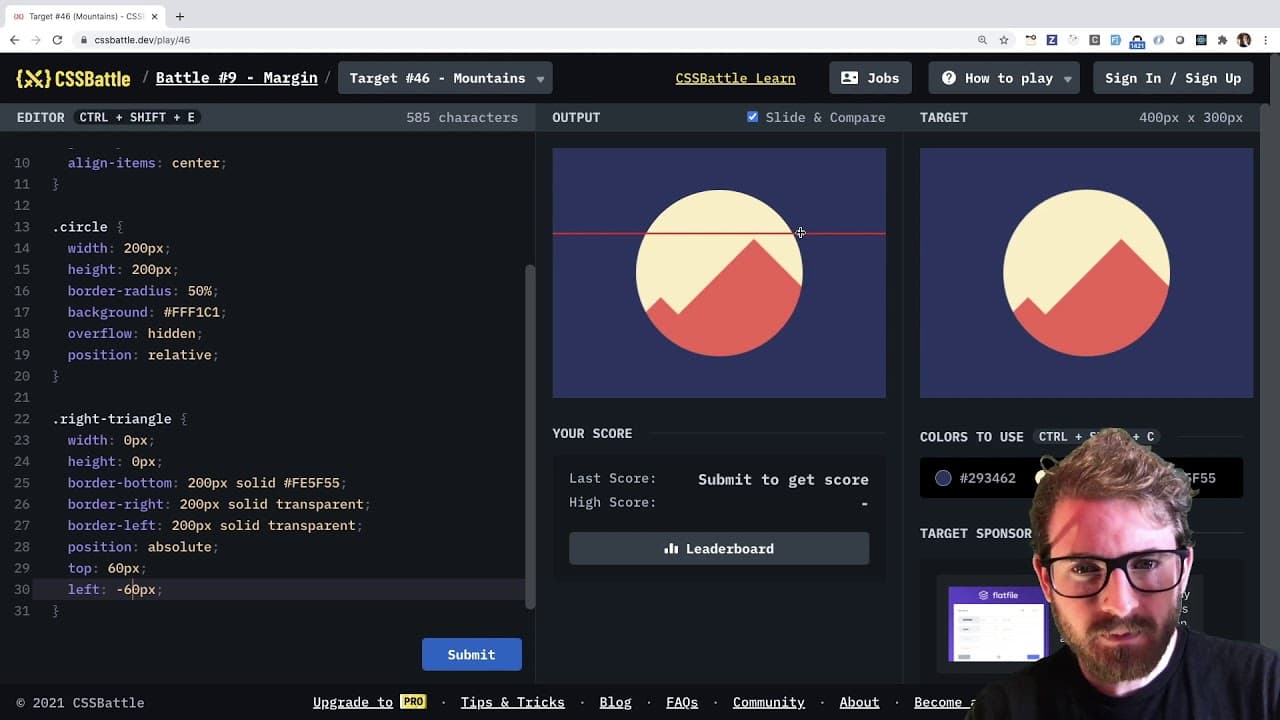Click the zoom magnifier icon in address bar
Viewport: 1280px width, 720px height.
(x=983, y=40)
